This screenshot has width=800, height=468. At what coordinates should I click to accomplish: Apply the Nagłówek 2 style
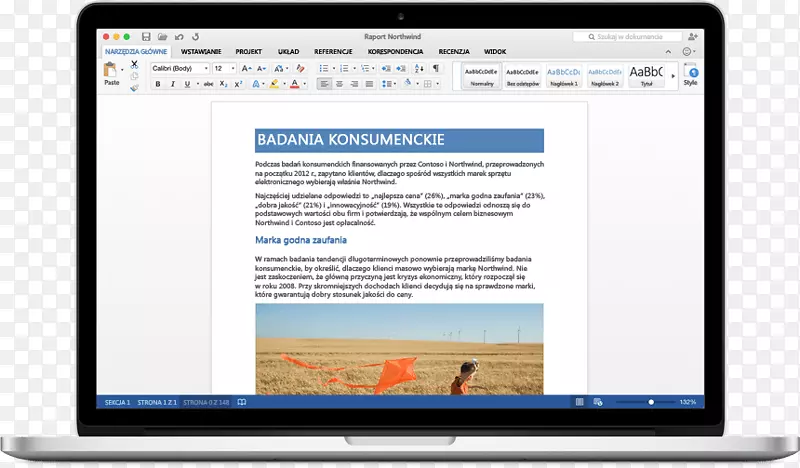pos(605,76)
